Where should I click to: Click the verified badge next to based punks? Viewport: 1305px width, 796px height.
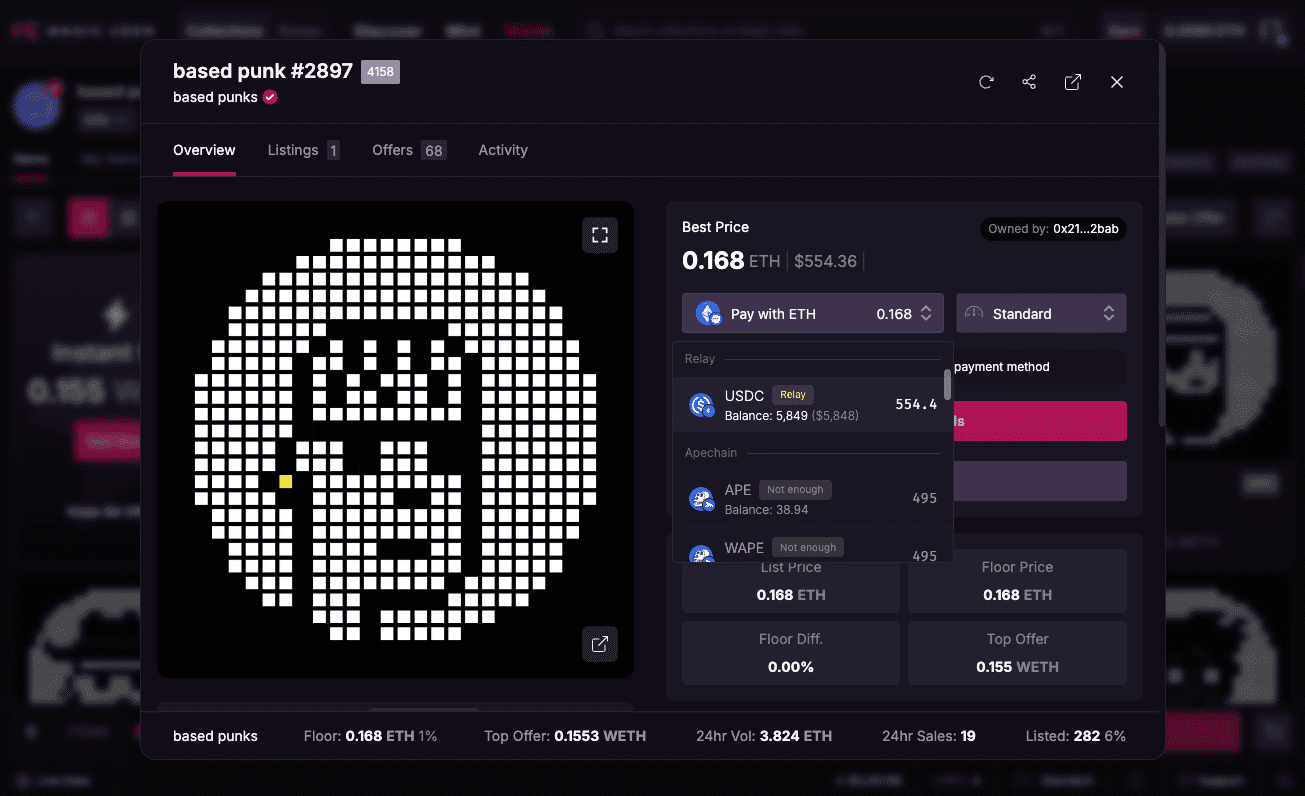click(270, 97)
